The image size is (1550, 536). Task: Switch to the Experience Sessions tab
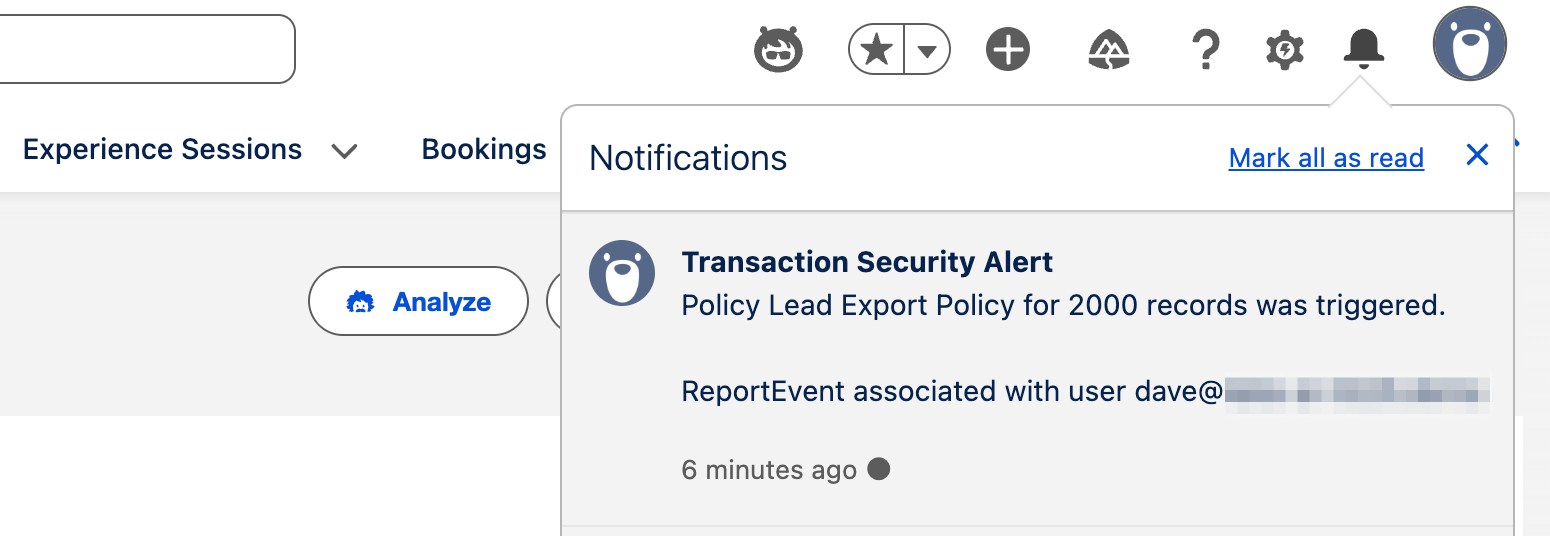pyautogui.click(x=162, y=150)
